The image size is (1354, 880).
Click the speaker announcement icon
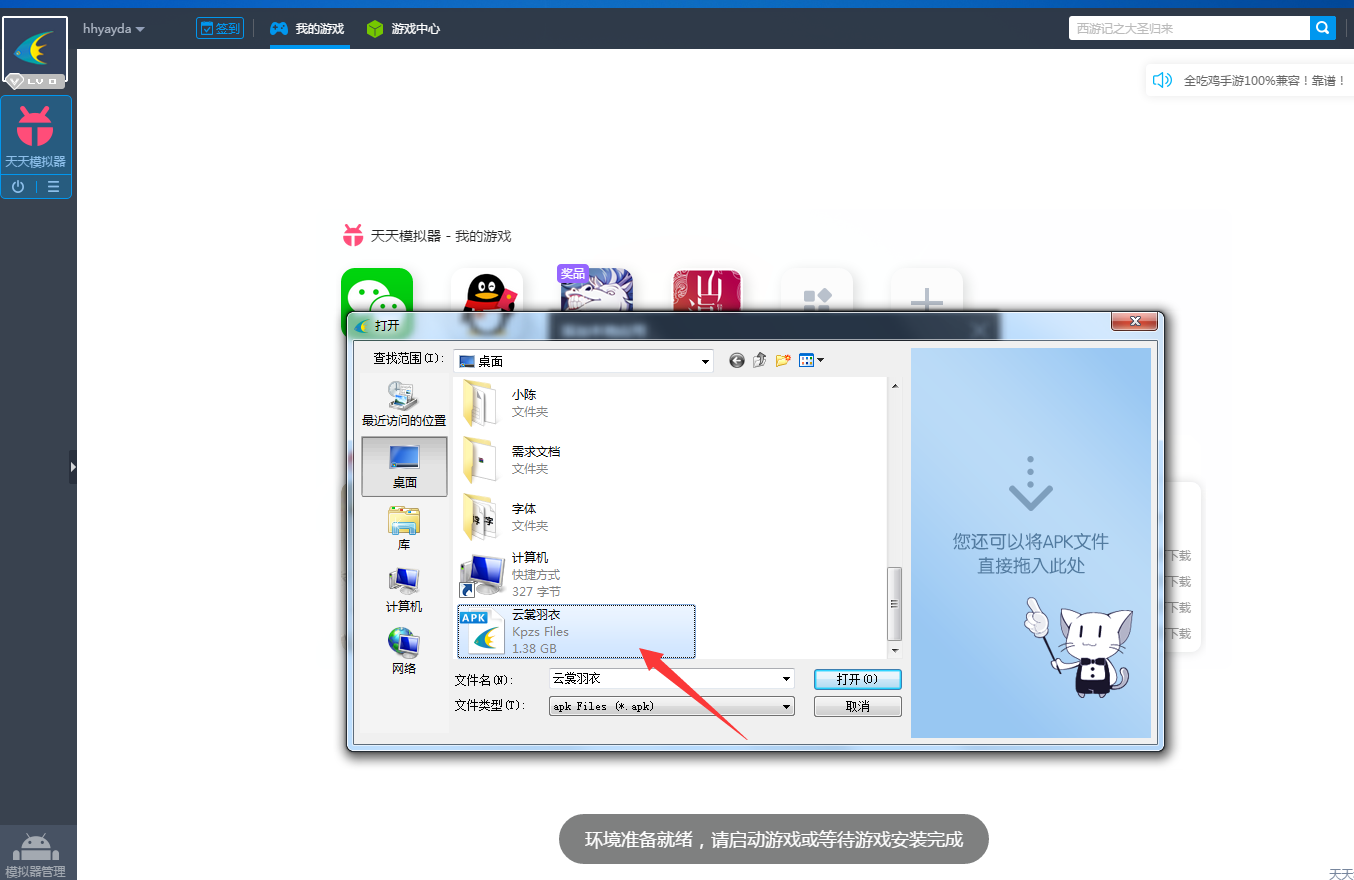1162,80
